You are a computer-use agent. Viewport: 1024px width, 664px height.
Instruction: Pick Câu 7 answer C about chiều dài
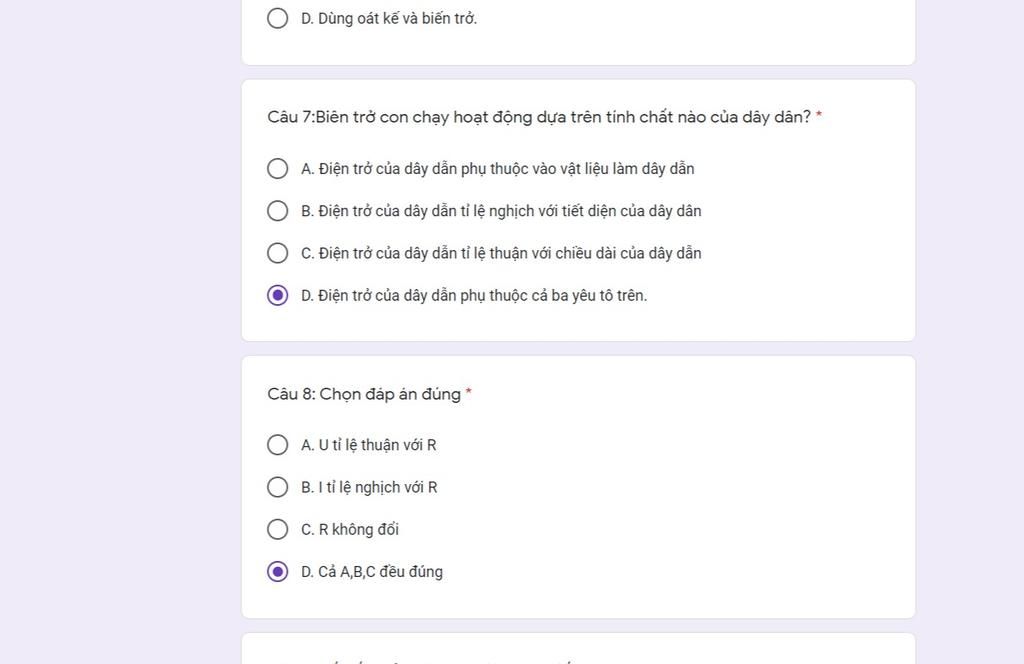pyautogui.click(x=278, y=253)
